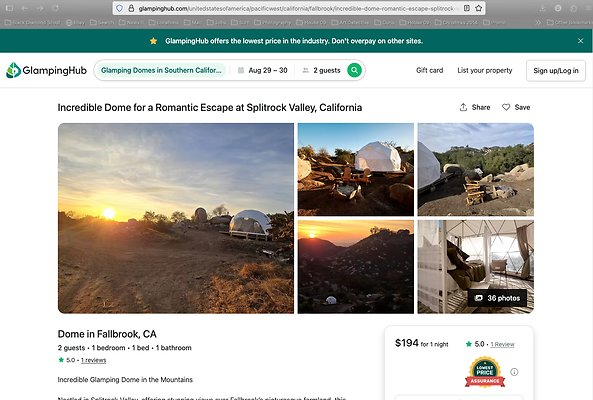Screen dimensions: 593x400
Task: Click the info icon beside price badge
Action: [x=514, y=372]
